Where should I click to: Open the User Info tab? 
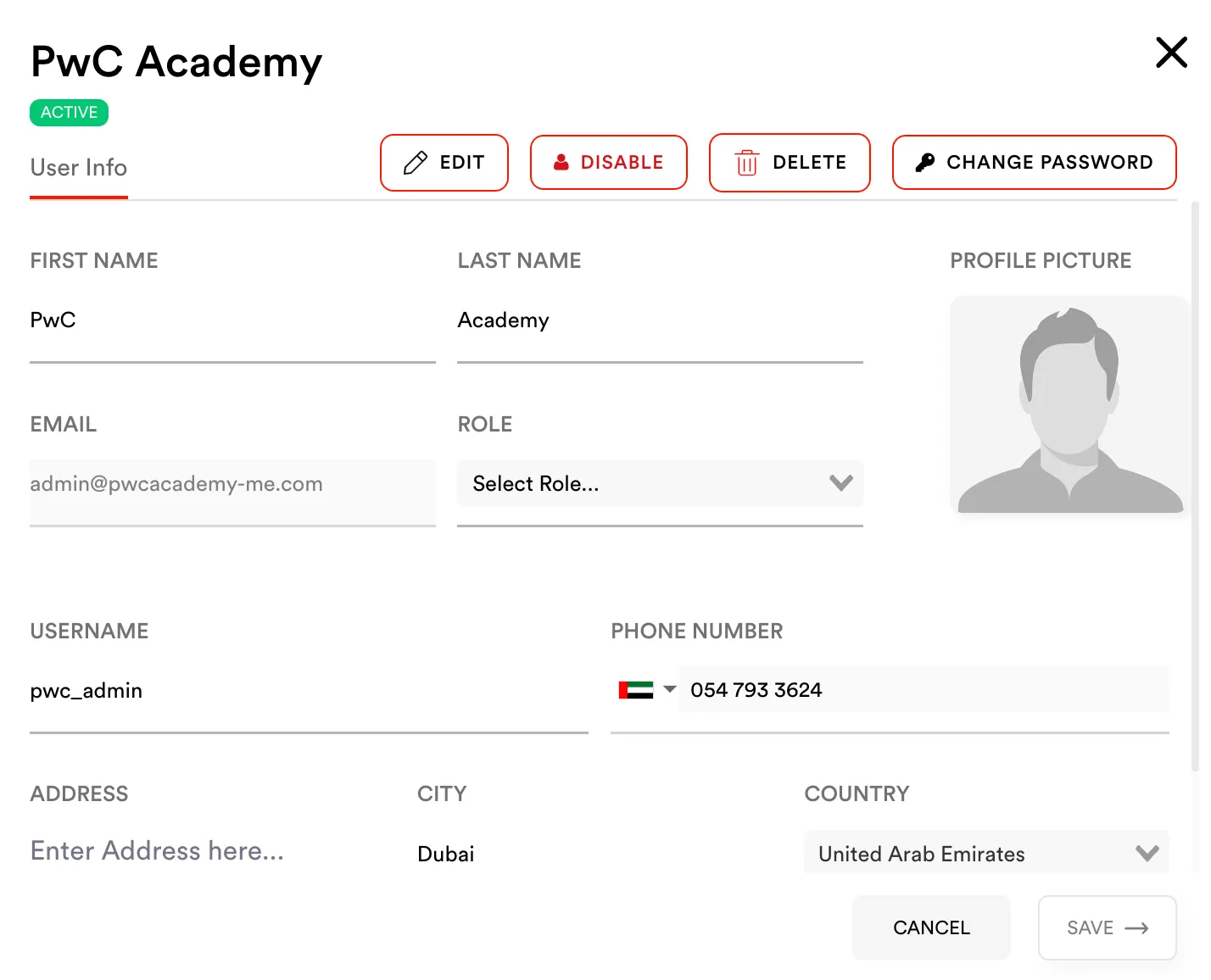coord(79,168)
